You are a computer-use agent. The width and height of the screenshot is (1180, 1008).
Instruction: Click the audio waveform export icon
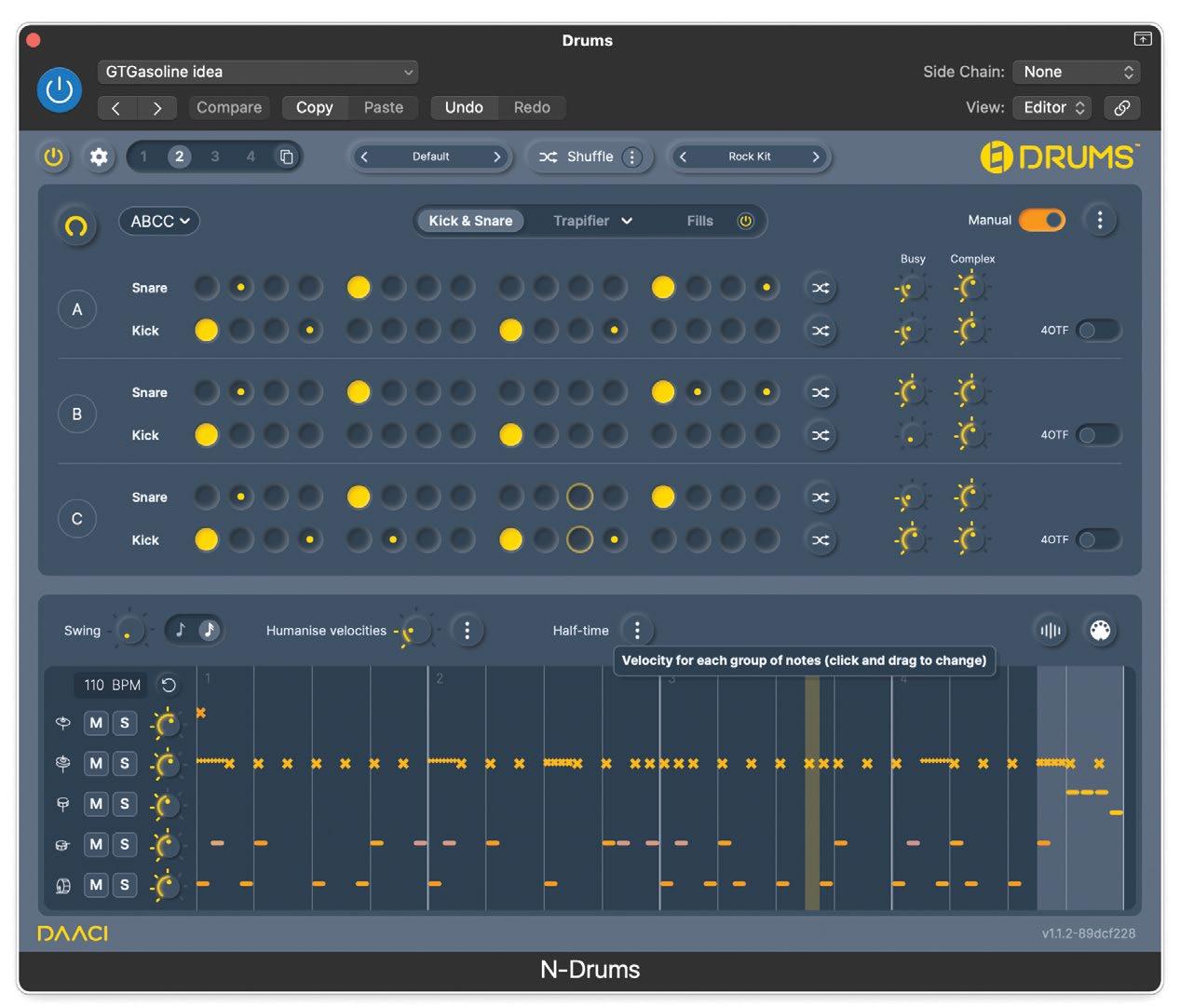click(1051, 631)
